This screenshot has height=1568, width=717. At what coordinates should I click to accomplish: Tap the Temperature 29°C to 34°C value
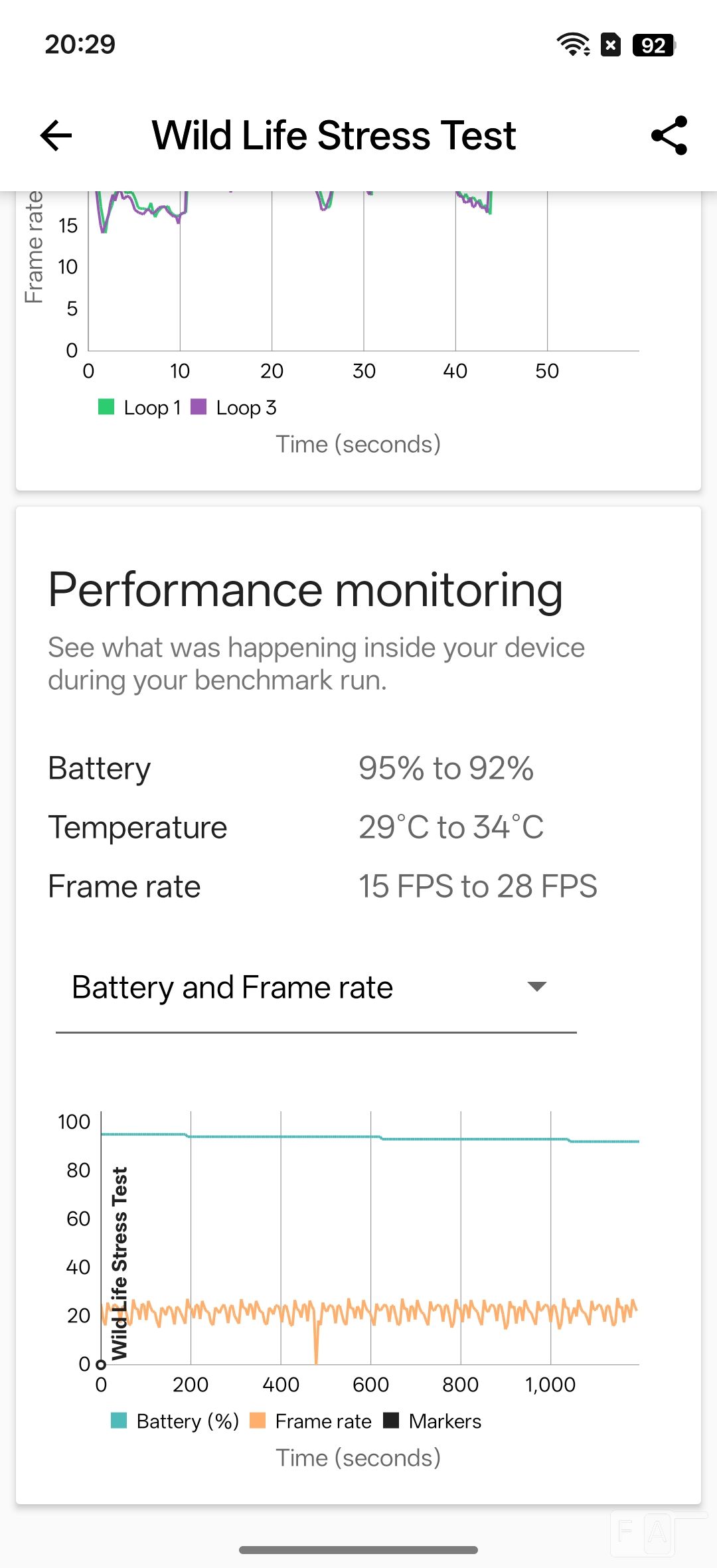[x=451, y=828]
